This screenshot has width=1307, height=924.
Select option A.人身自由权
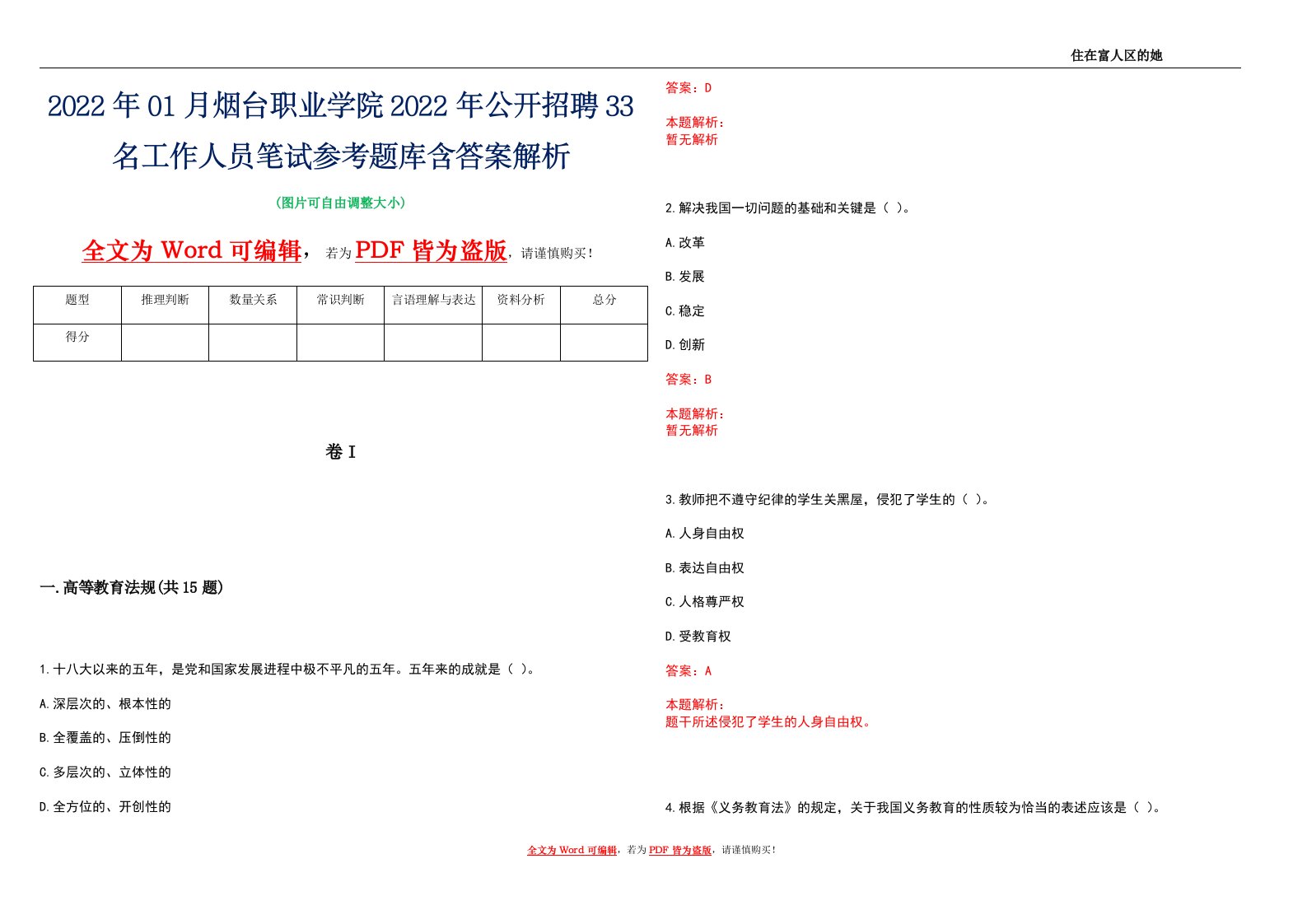pos(705,534)
